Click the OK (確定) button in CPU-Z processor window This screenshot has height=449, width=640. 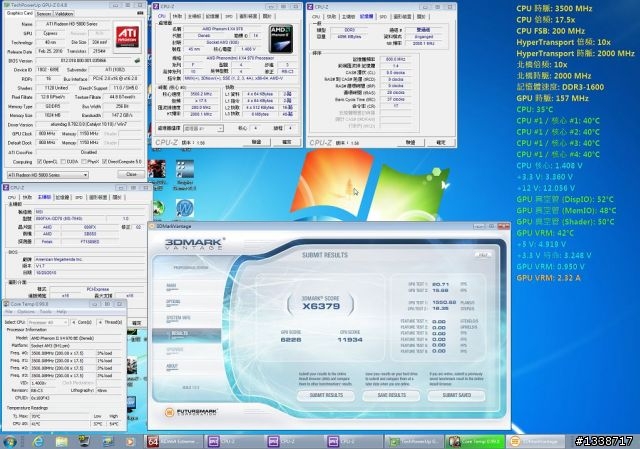[x=287, y=142]
